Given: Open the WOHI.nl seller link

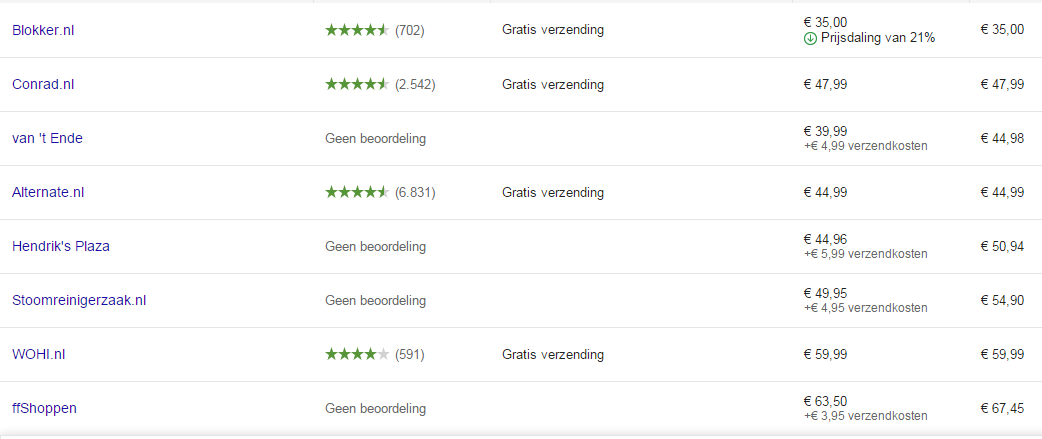Looking at the screenshot, I should pos(39,354).
